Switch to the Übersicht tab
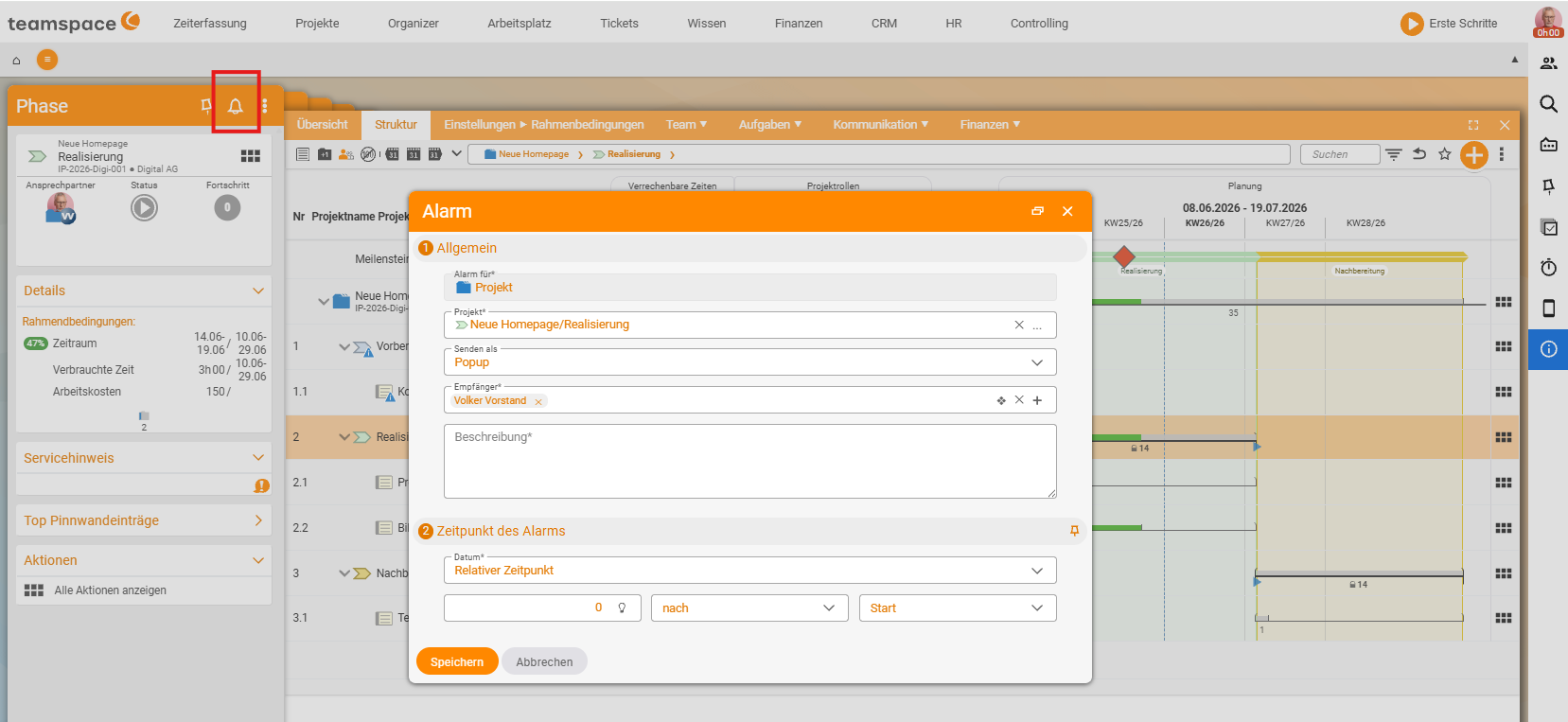Image resolution: width=1568 pixels, height=722 pixels. click(x=322, y=125)
